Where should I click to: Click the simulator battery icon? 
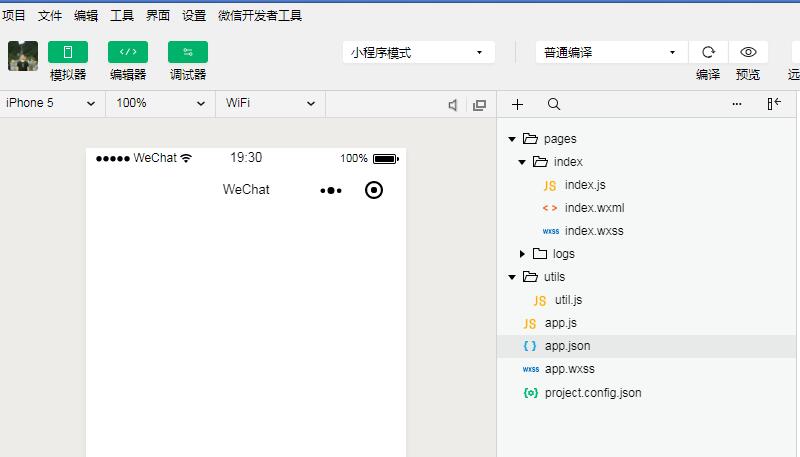coord(386,159)
